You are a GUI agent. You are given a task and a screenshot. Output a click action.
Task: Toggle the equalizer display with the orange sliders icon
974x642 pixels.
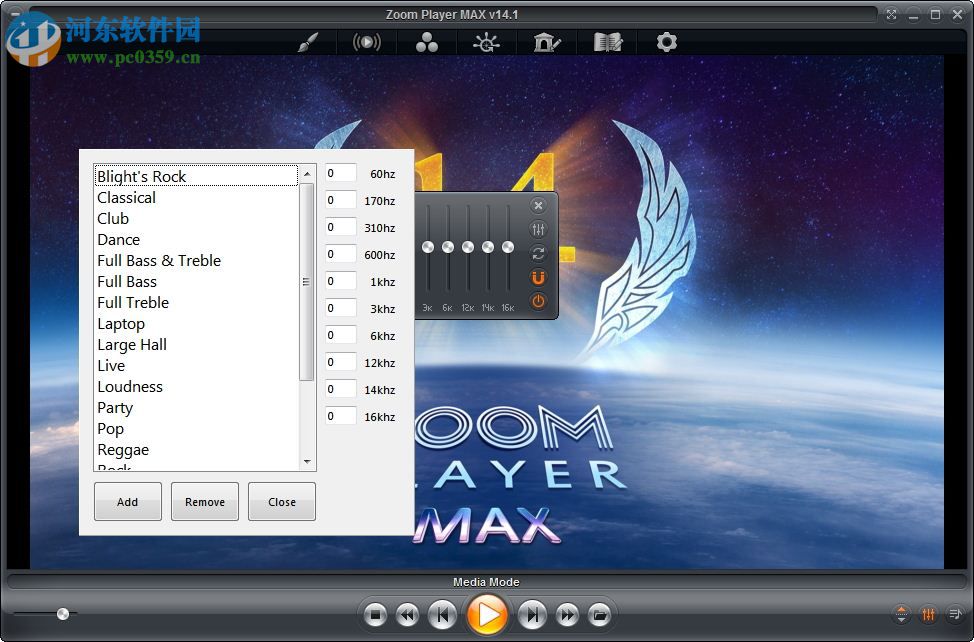(928, 615)
